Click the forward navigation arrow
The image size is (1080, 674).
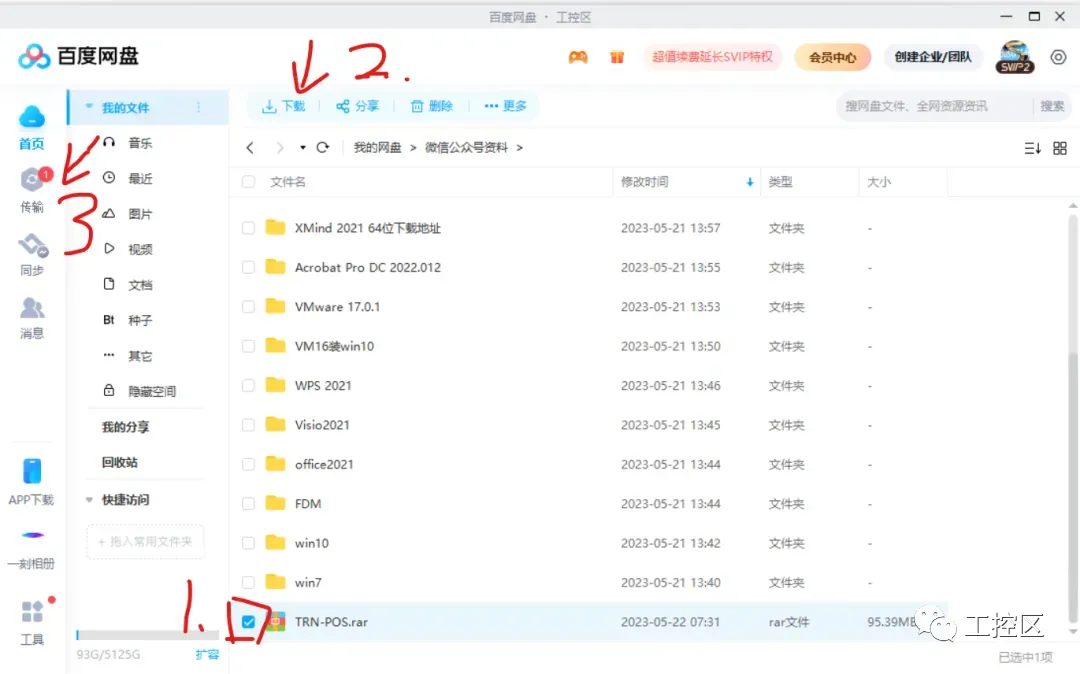point(280,147)
